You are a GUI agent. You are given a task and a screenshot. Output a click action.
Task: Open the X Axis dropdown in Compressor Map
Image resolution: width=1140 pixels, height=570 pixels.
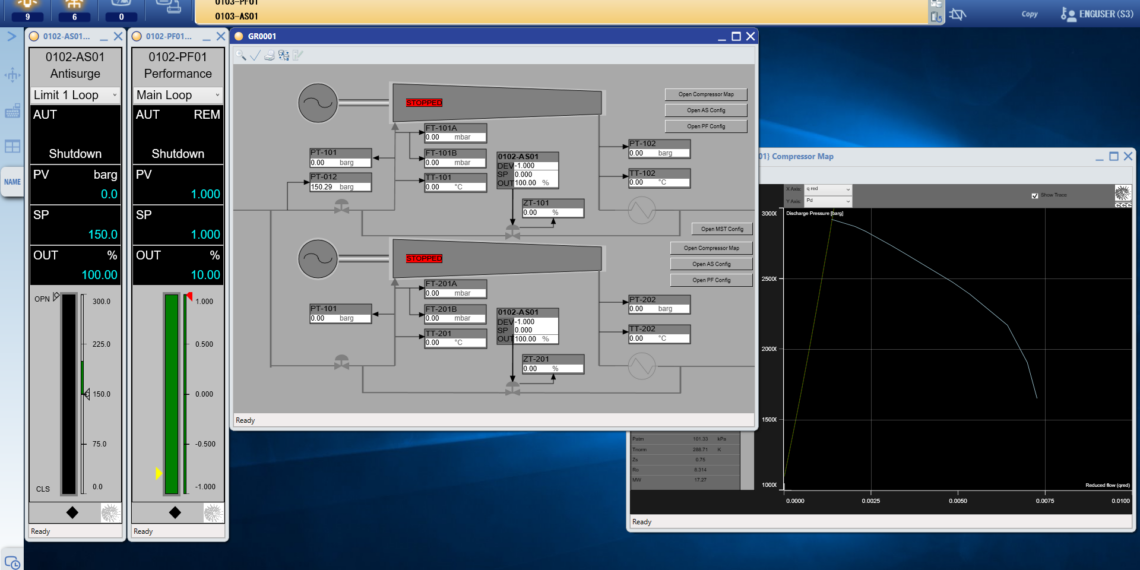point(827,188)
